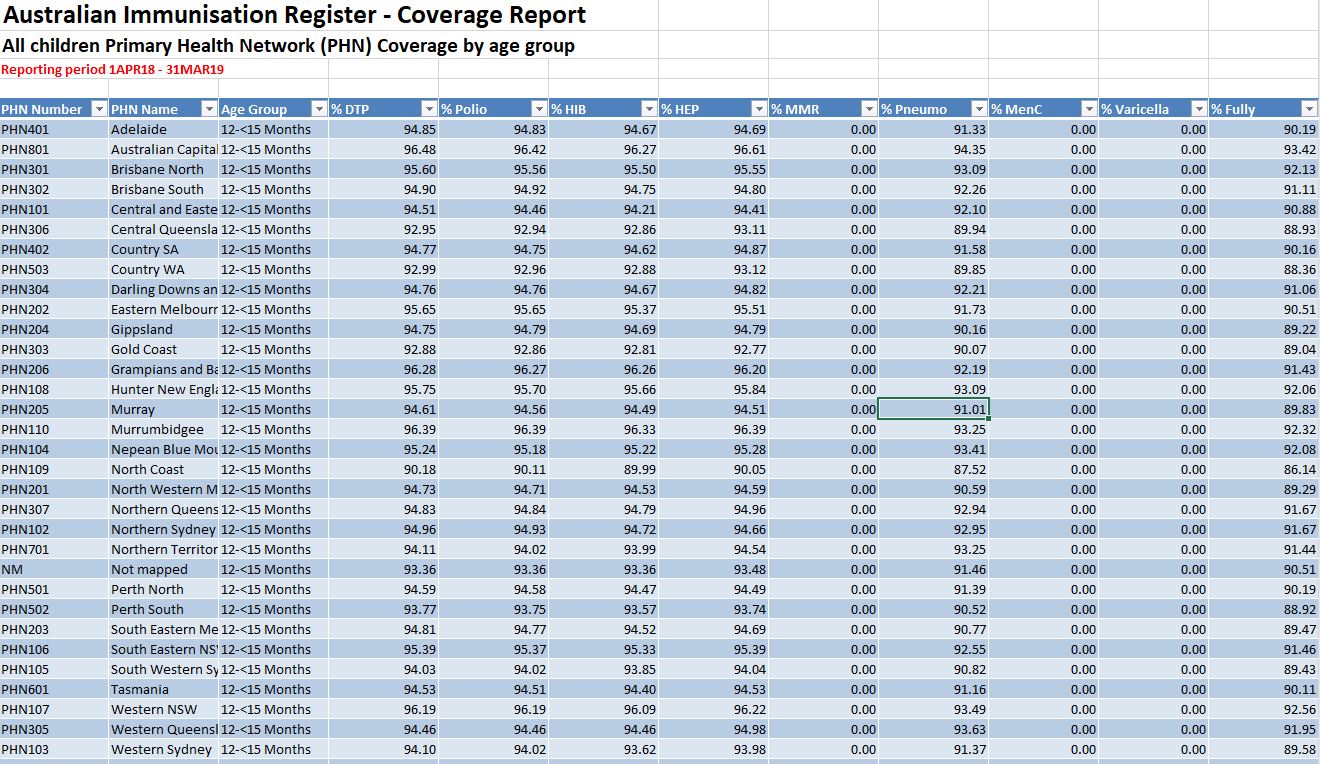Open the % Varicella filter dropdown
This screenshot has height=764, width=1320.
coord(1198,109)
